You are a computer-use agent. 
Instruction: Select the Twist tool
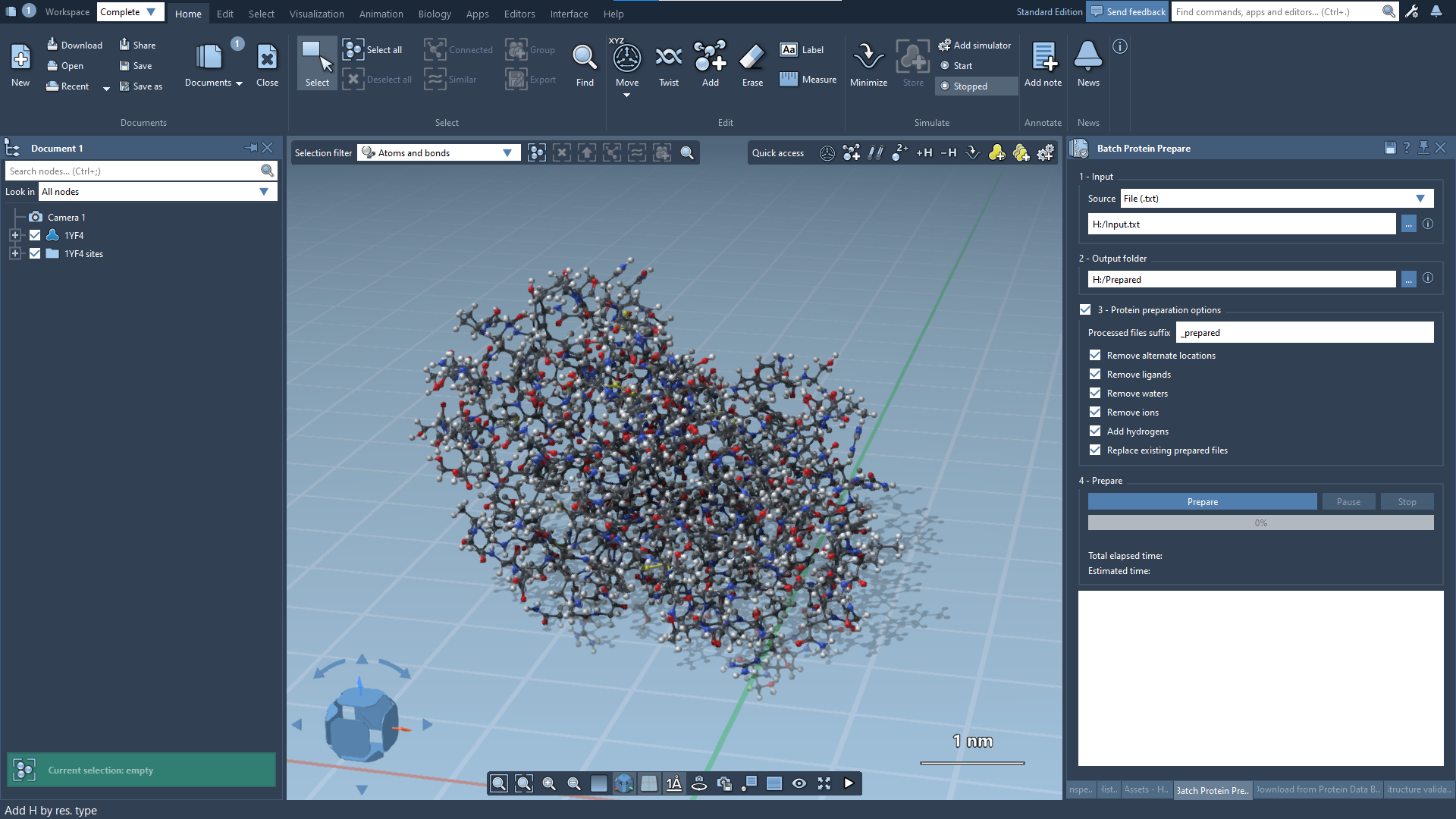click(668, 59)
